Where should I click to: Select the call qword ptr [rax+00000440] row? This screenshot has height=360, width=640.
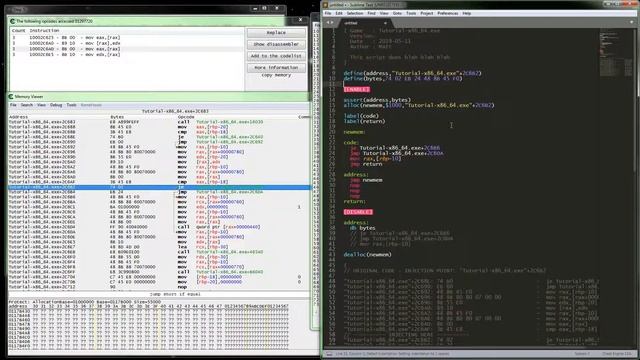click(159, 227)
